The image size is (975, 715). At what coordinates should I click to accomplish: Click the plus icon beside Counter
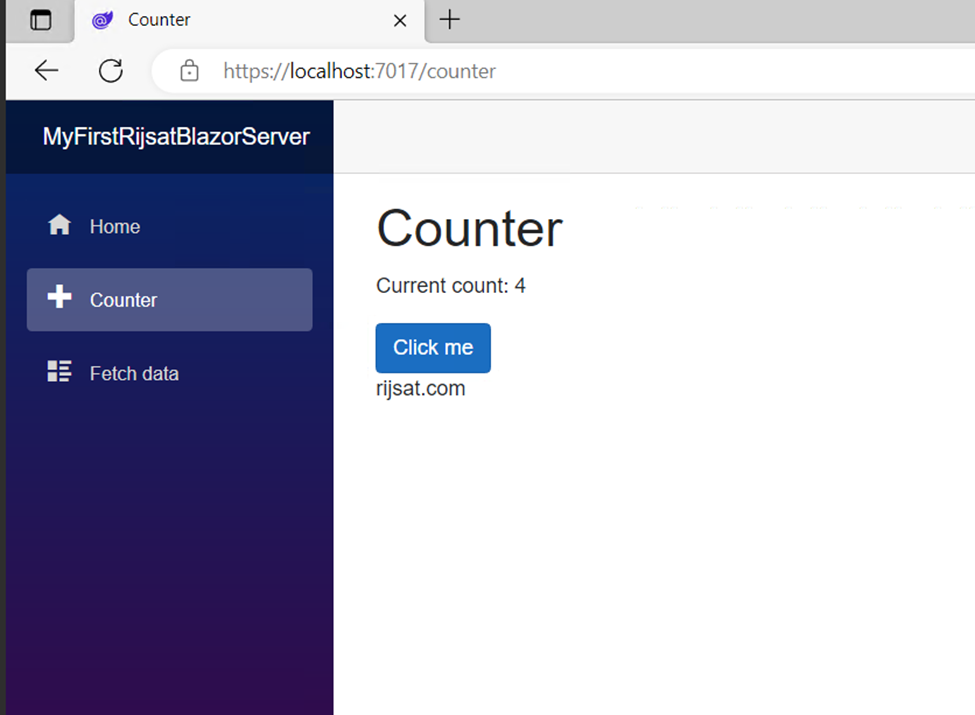[x=60, y=297]
